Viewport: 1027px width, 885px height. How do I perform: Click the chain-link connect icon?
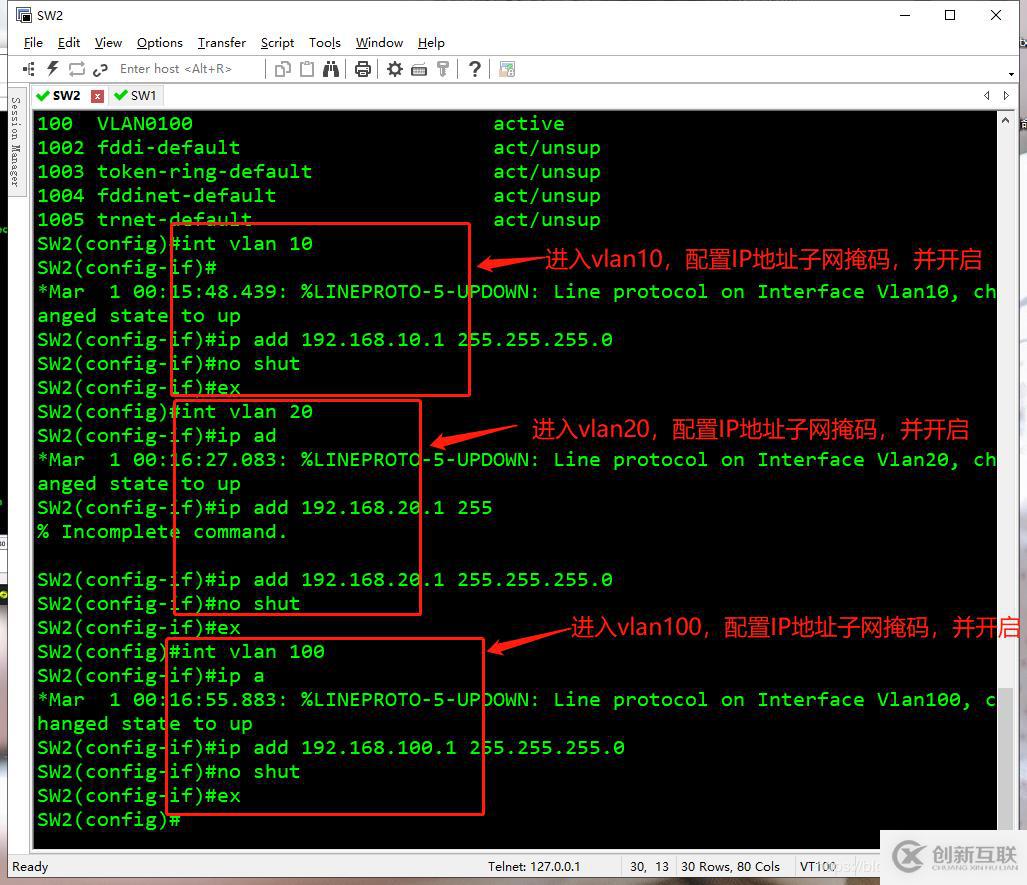(100, 69)
